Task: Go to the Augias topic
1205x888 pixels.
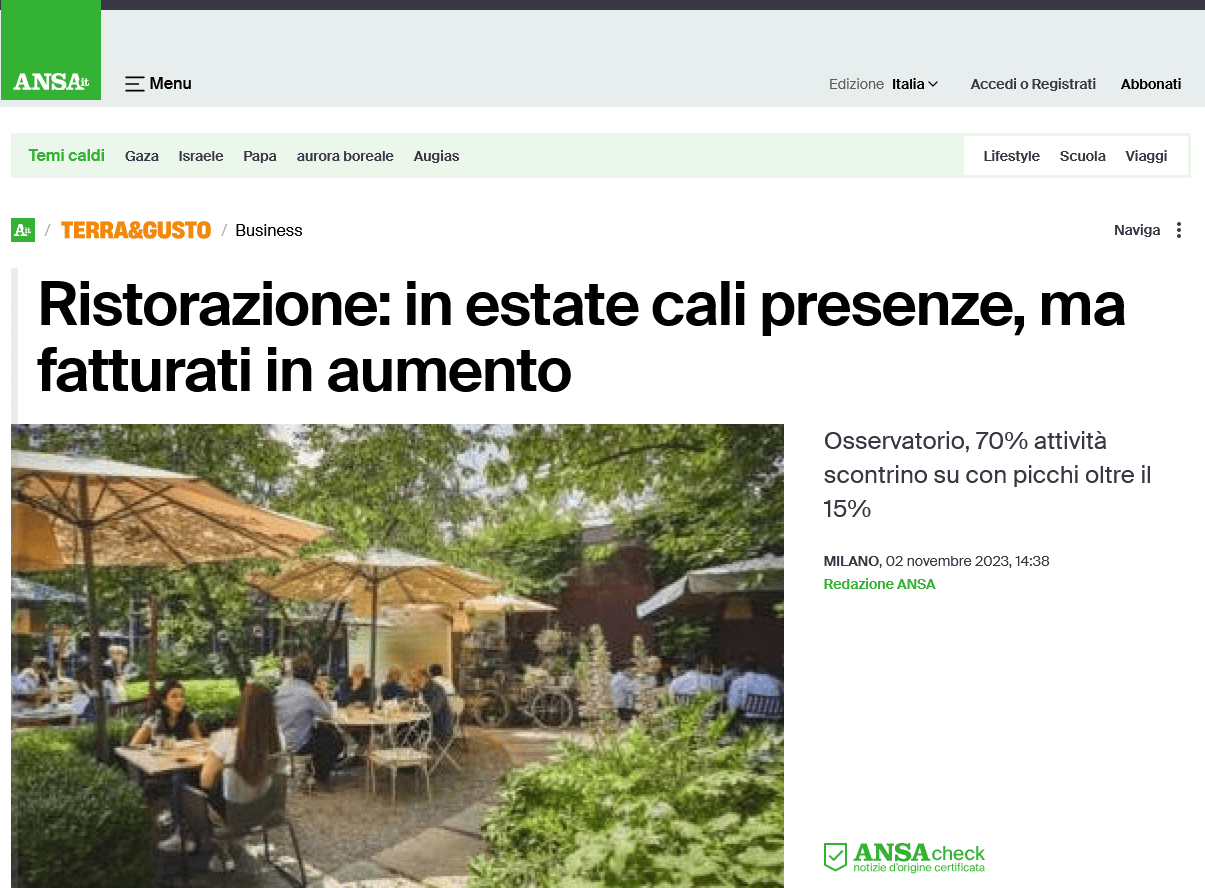Action: (436, 156)
